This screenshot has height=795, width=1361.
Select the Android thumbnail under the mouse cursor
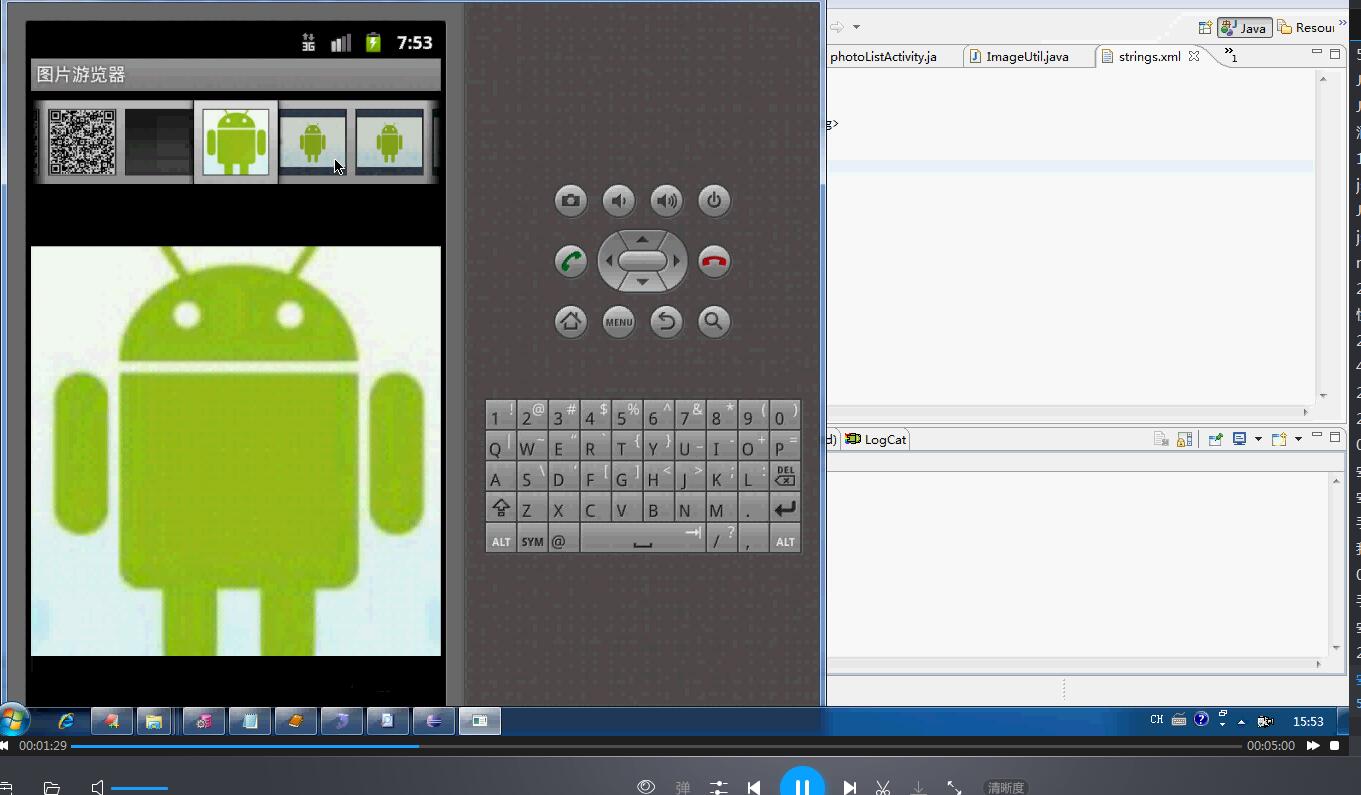tap(313, 142)
